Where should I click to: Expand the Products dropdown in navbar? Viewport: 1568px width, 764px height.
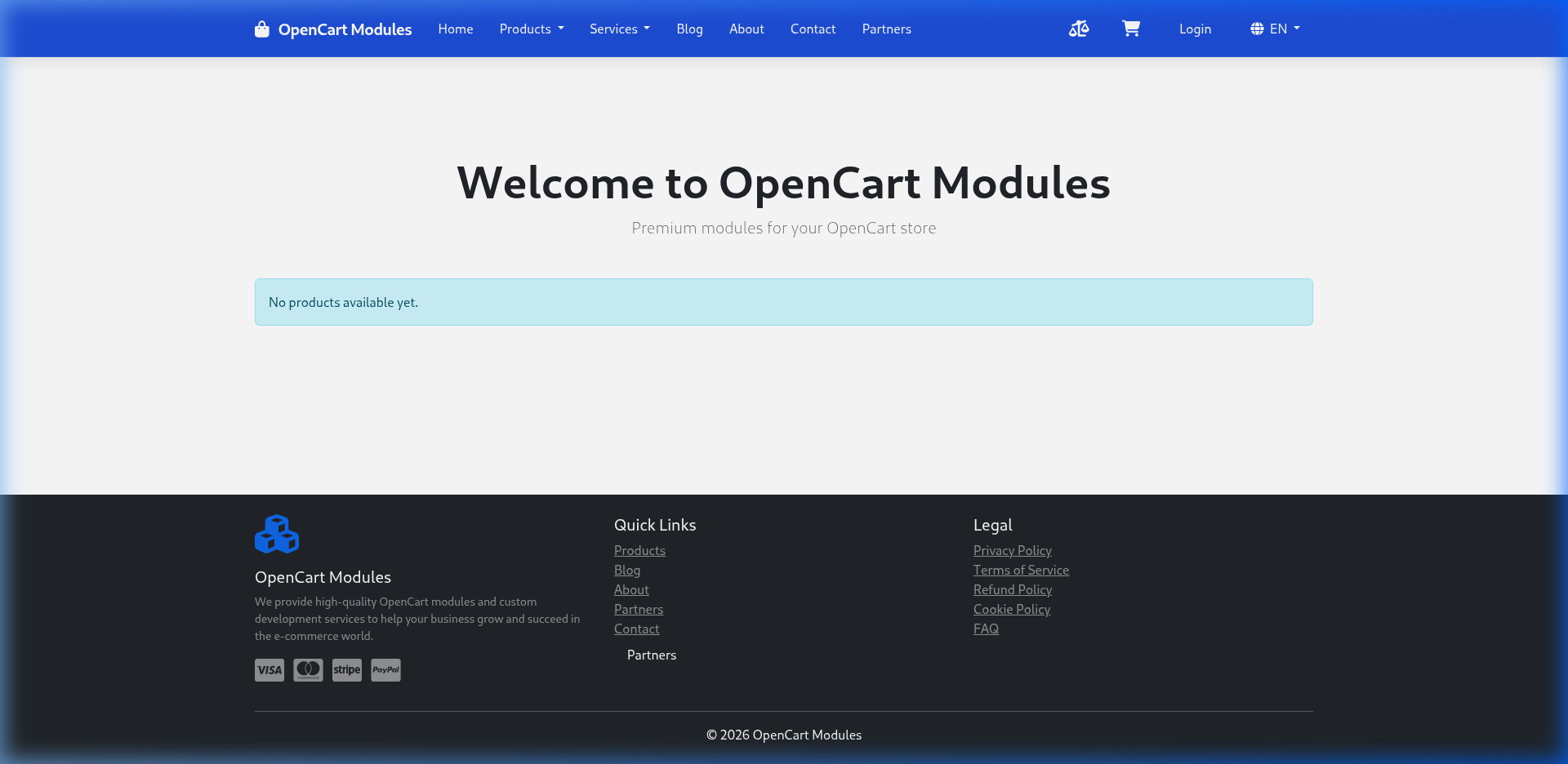point(532,29)
